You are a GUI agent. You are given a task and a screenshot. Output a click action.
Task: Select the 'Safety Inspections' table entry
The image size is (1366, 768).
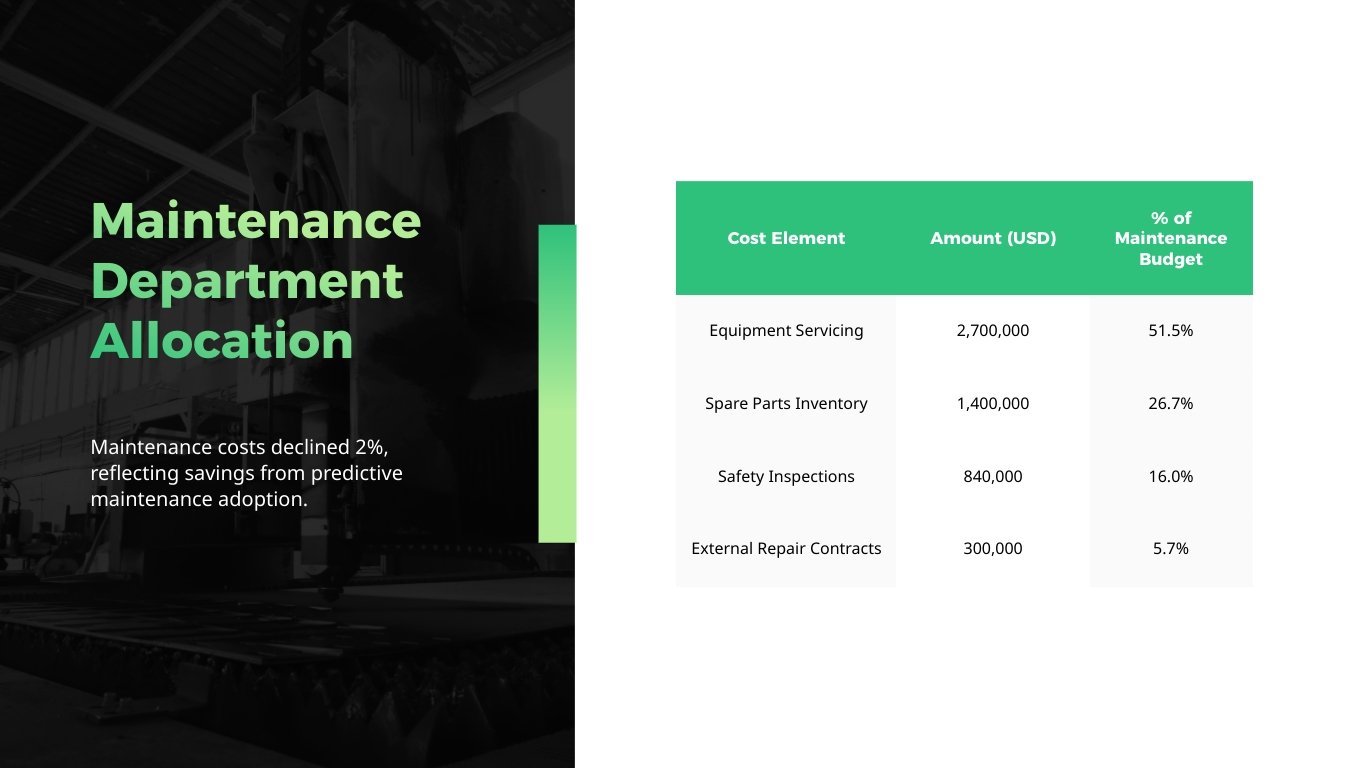(x=785, y=476)
